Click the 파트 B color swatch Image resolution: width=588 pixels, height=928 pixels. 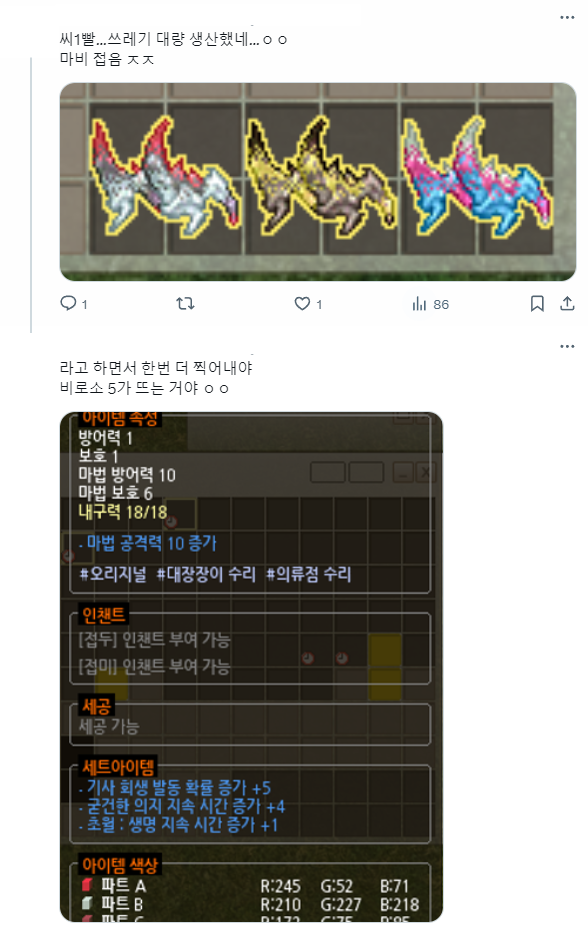tap(87, 903)
